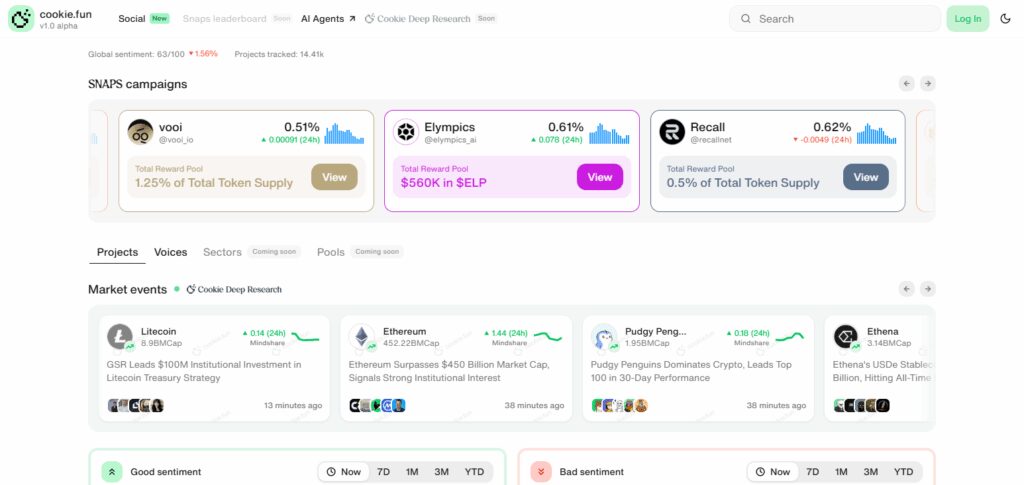The height and width of the screenshot is (485, 1024).
Task: Select Now in Bad sentiment
Action: 773,472
